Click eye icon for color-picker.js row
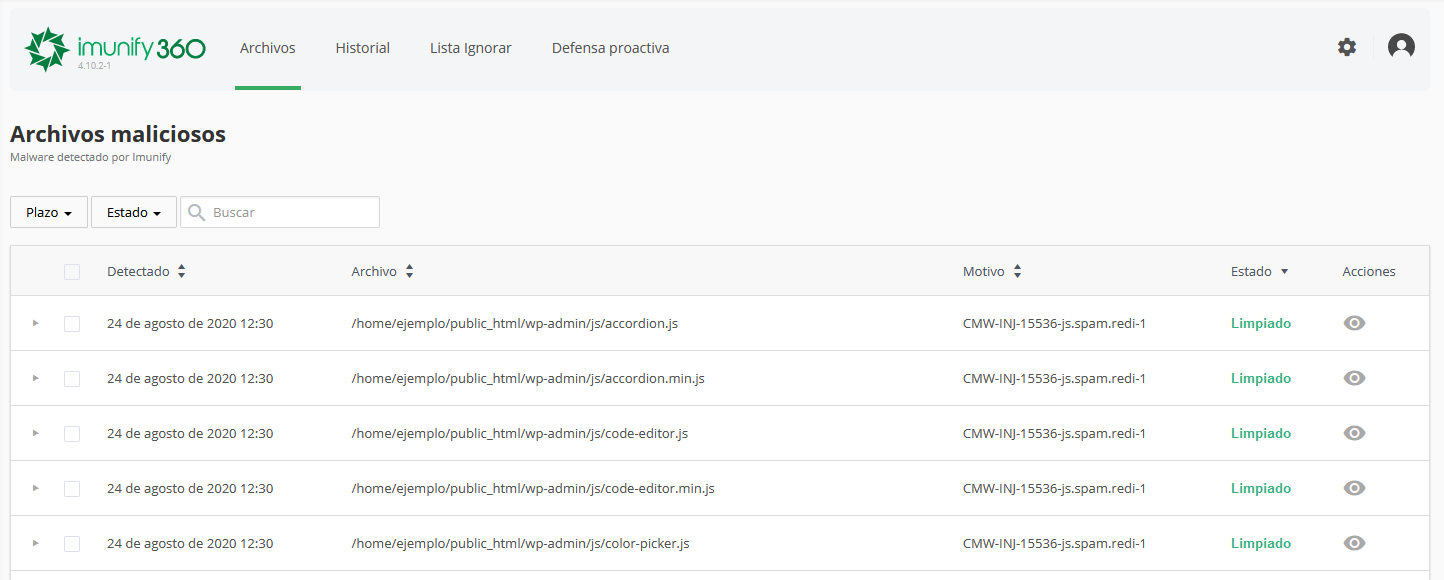The image size is (1444, 580). click(x=1354, y=543)
